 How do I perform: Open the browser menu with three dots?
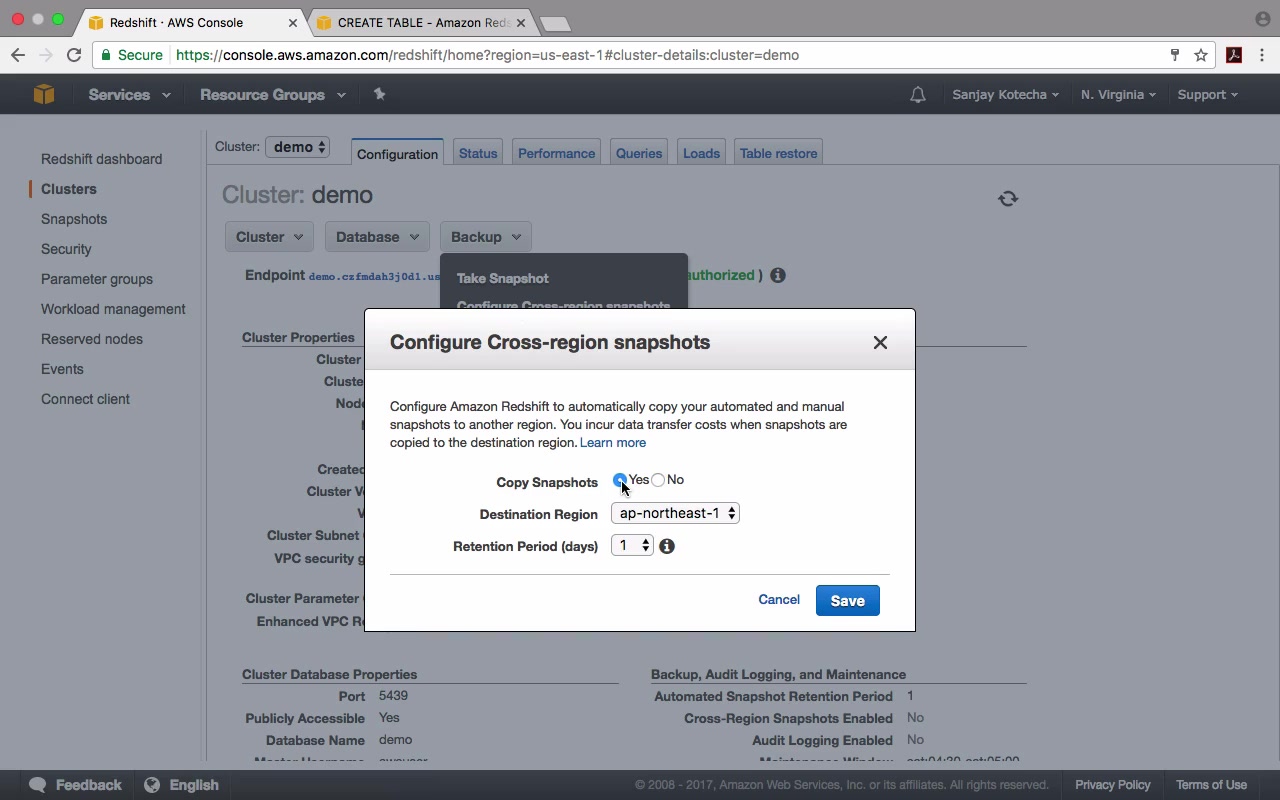1262,55
